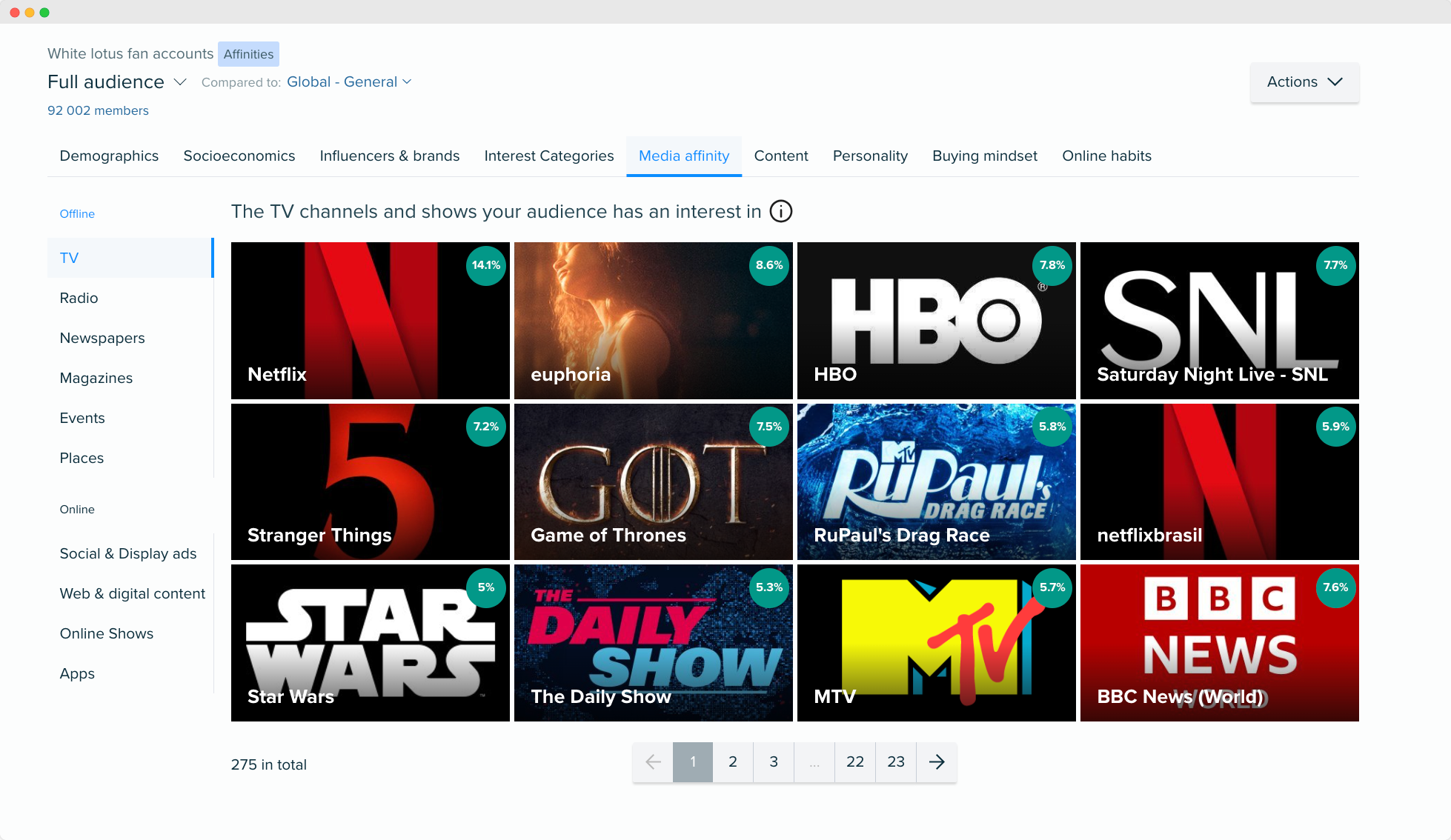Open the Saturday Night Live - SNL card

[1220, 321]
